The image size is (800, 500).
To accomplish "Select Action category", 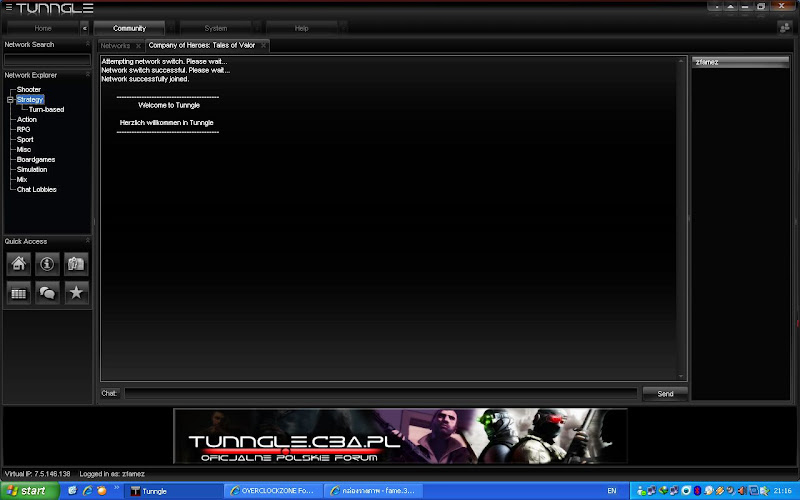I will point(27,119).
